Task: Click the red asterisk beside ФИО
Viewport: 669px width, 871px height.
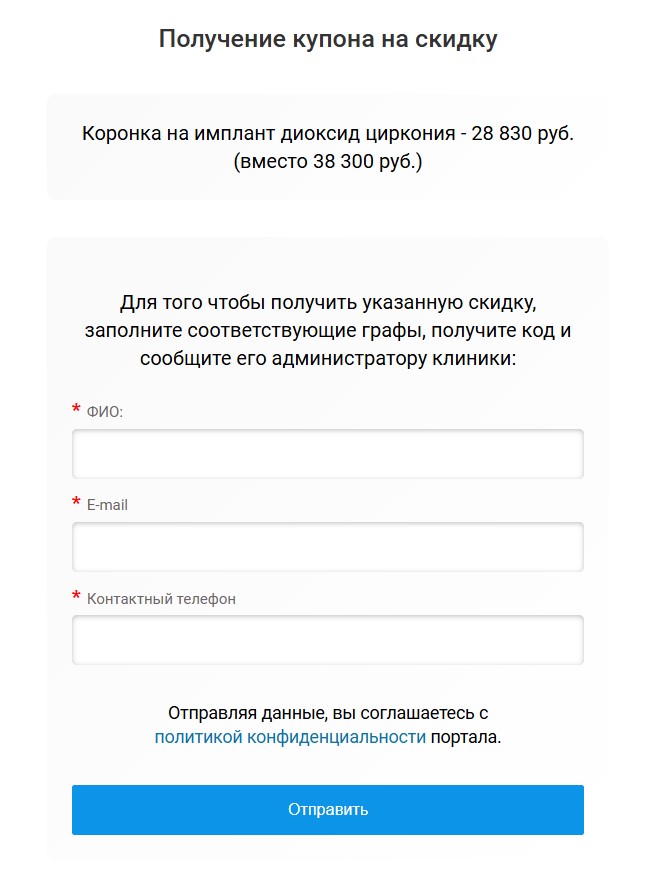Action: coord(76,410)
